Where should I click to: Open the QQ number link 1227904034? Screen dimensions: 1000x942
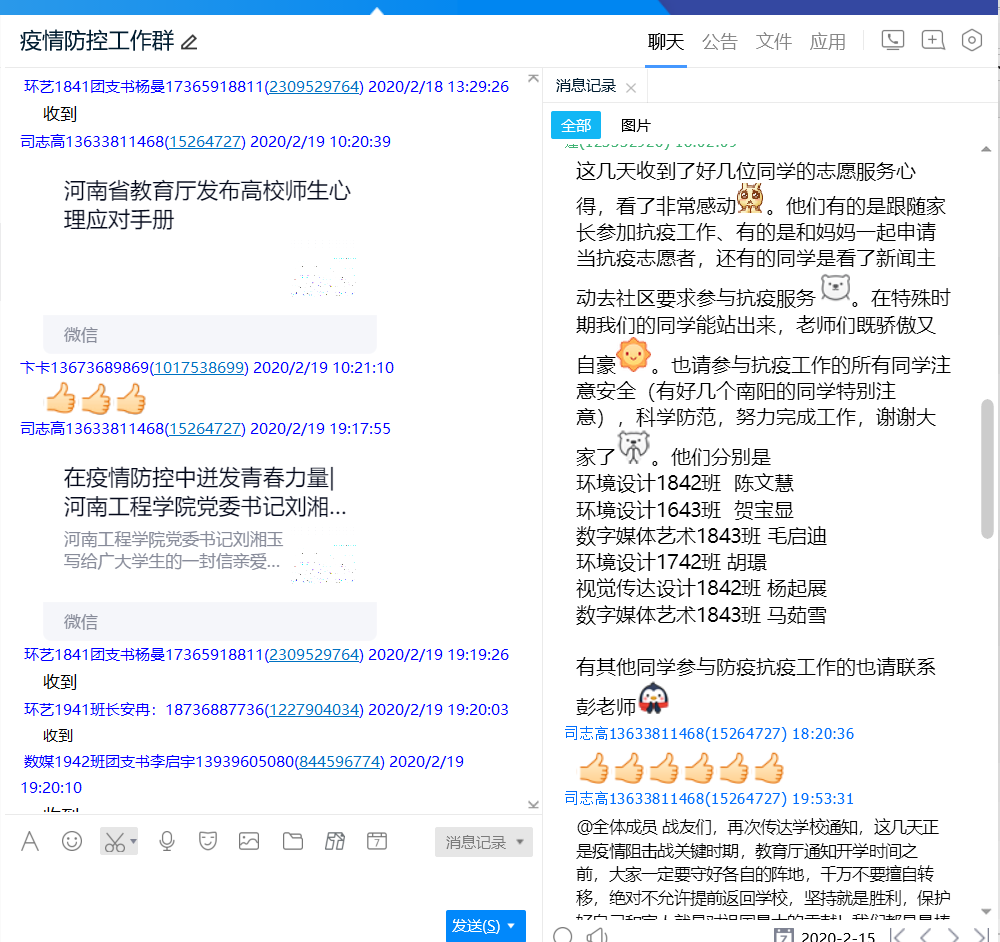[x=314, y=710]
